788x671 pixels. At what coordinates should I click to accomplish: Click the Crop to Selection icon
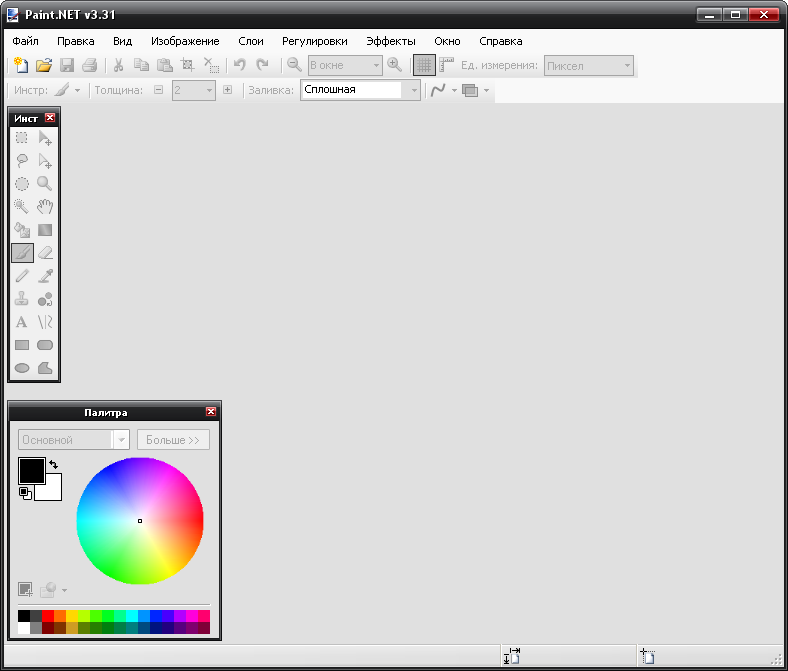click(x=187, y=65)
